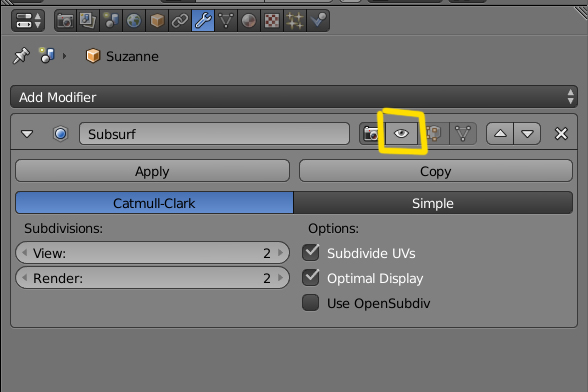
Task: Click the Apply modifier button
Action: (x=152, y=171)
